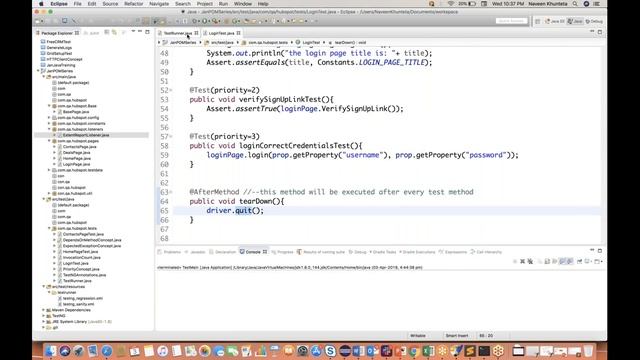Select ContactsPageTest.java file
Screen dimensions: 640x360
(83, 234)
